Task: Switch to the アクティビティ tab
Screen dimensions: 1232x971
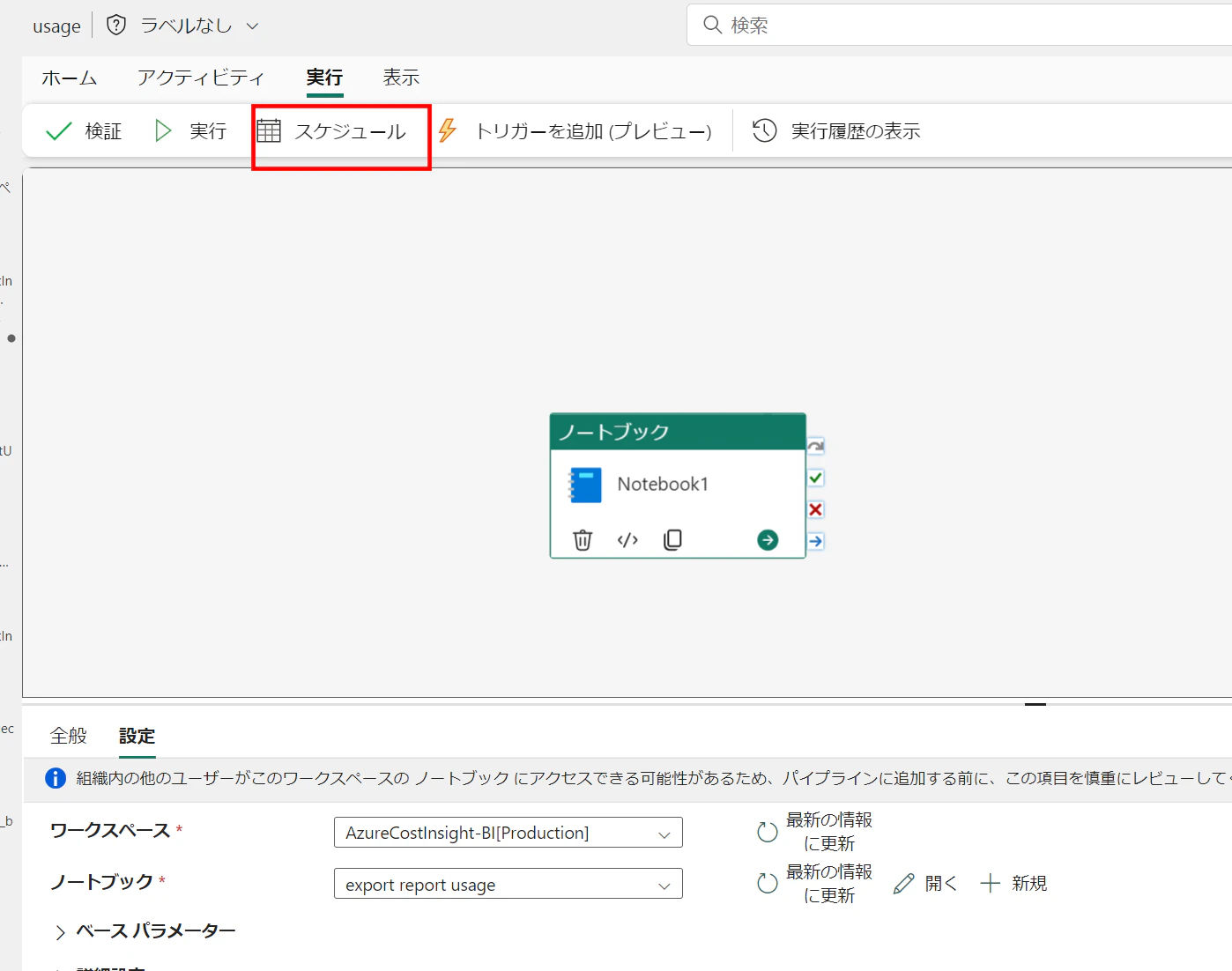Action: pos(201,78)
